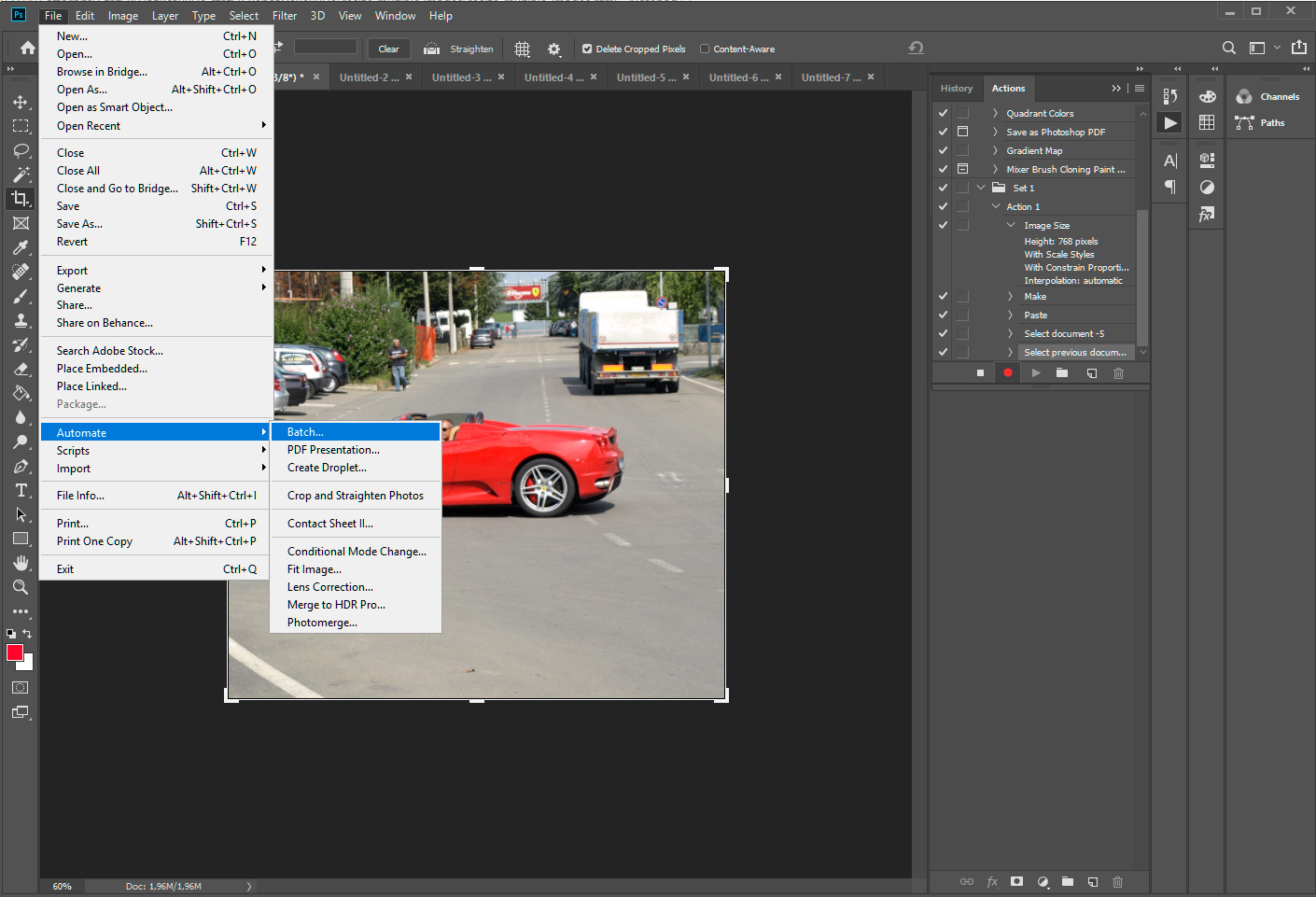Delete an action via the trash icon

point(1117,372)
